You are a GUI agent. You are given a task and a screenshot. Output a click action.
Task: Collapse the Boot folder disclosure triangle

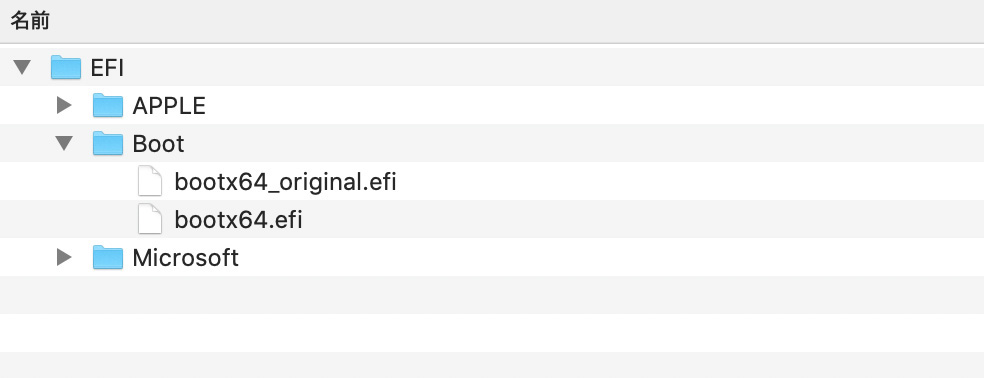tap(64, 143)
